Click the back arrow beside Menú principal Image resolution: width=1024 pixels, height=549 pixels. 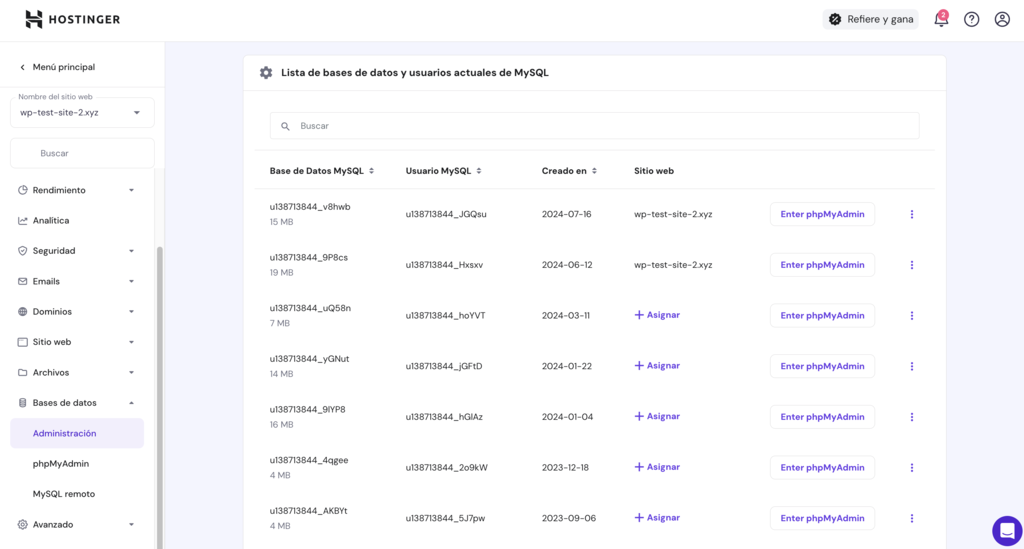pyautogui.click(x=23, y=67)
